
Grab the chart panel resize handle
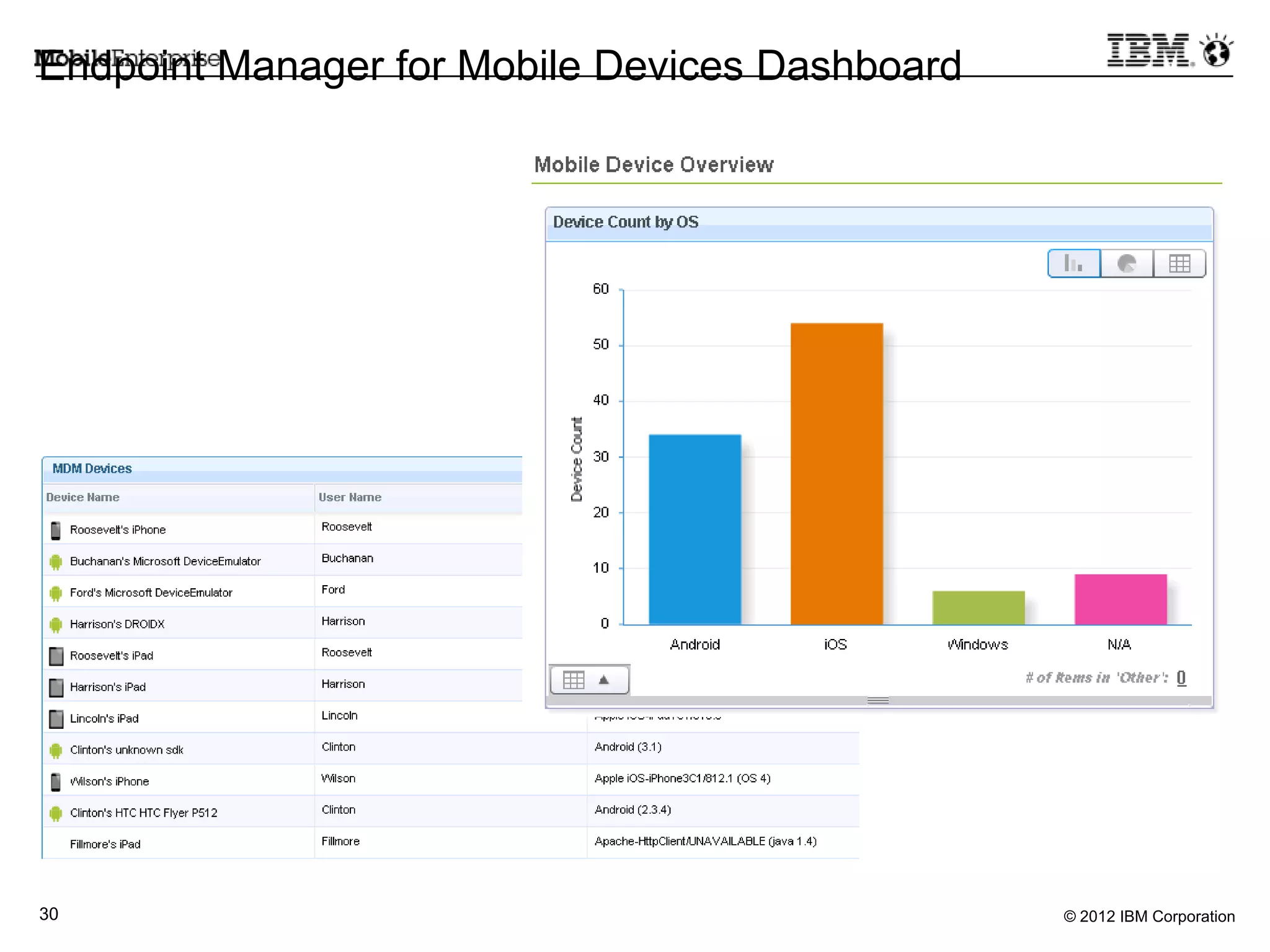point(878,701)
